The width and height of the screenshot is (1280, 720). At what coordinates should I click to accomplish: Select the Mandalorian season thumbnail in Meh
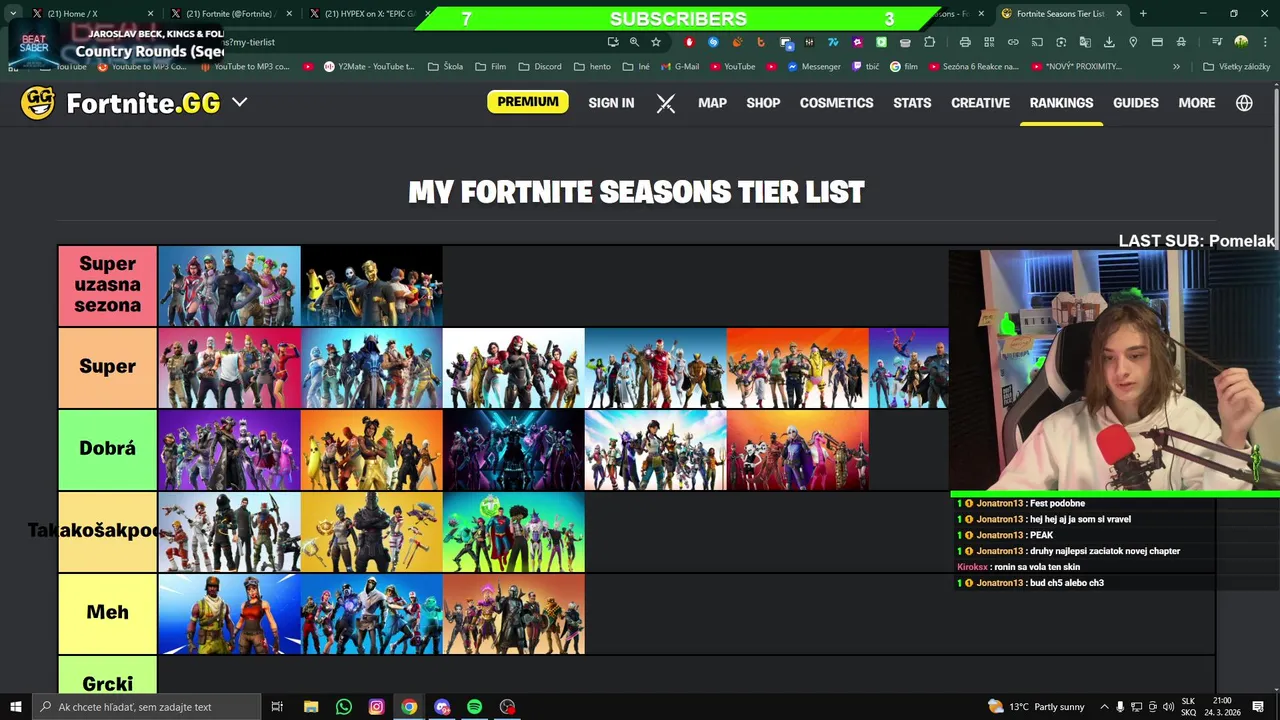click(513, 614)
